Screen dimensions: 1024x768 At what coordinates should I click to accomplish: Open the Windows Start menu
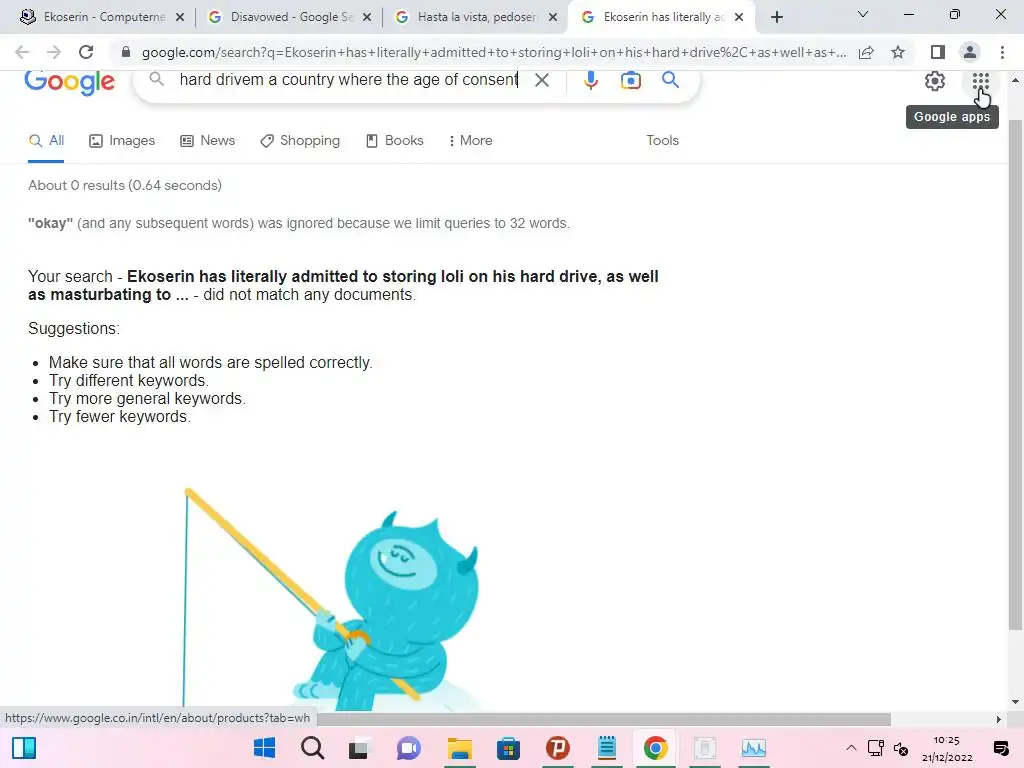(264, 748)
